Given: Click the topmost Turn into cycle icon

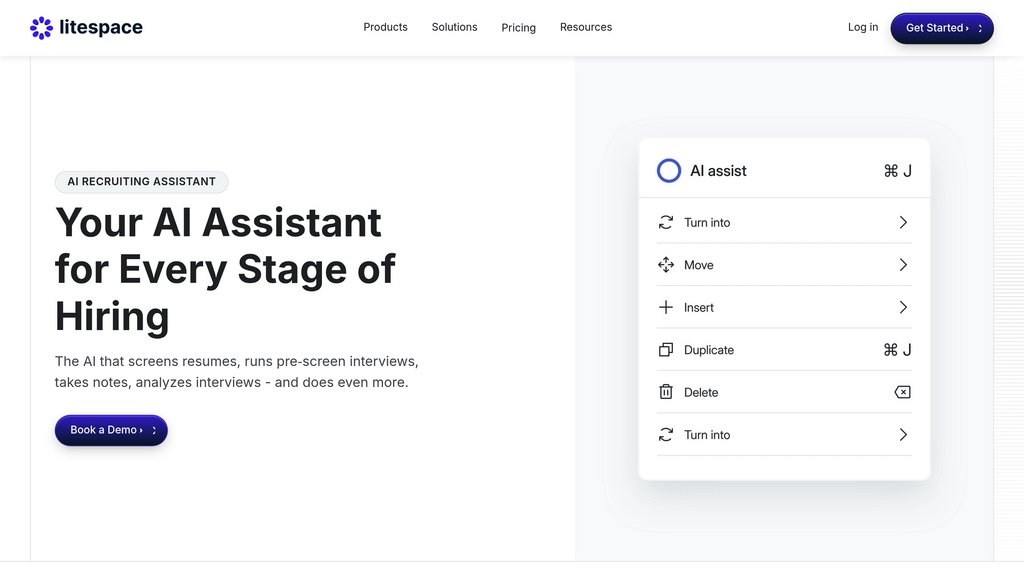Looking at the screenshot, I should [x=666, y=223].
